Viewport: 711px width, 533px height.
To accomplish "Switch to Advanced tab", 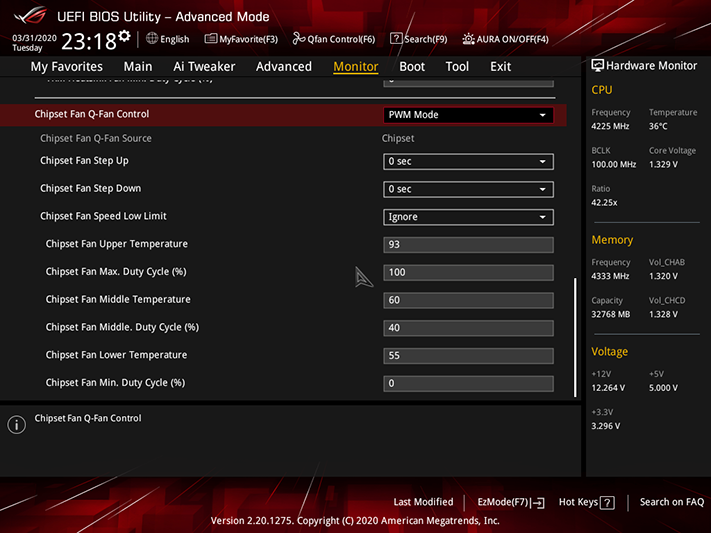I will click(283, 67).
